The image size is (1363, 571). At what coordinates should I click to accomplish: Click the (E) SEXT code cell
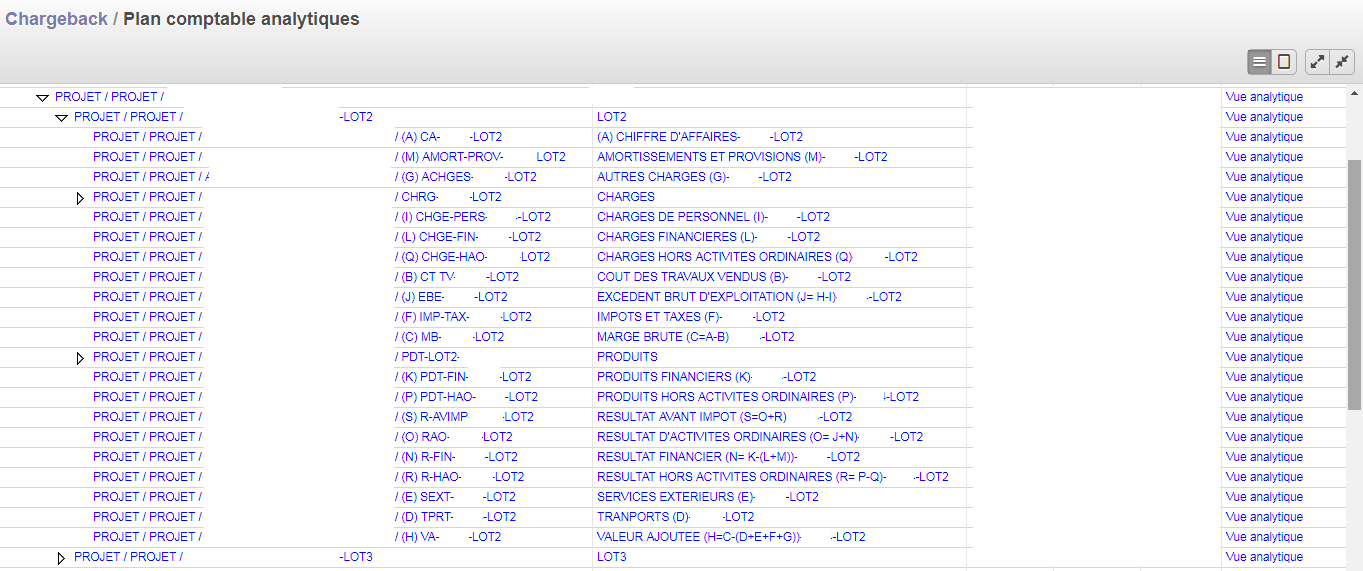pos(426,497)
